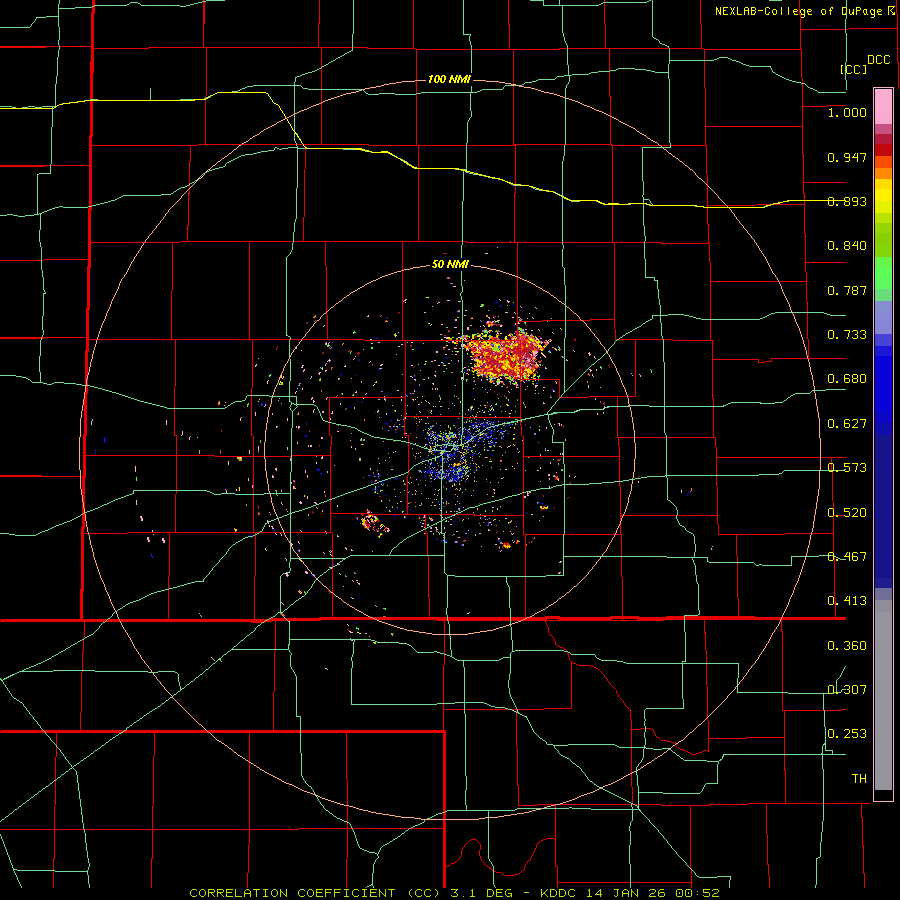Viewport: 900px width, 900px height.
Task: Pick the dark navy segment of the color bar
Action: click(883, 511)
